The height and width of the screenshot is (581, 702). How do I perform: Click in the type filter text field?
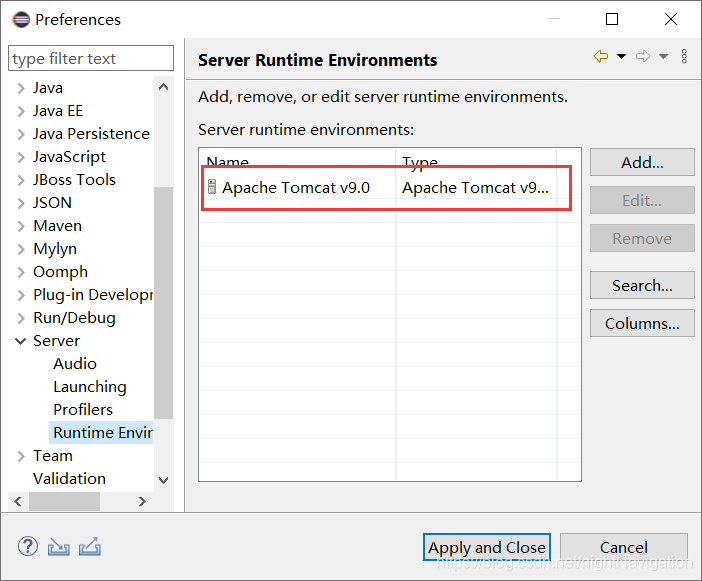tap(91, 58)
